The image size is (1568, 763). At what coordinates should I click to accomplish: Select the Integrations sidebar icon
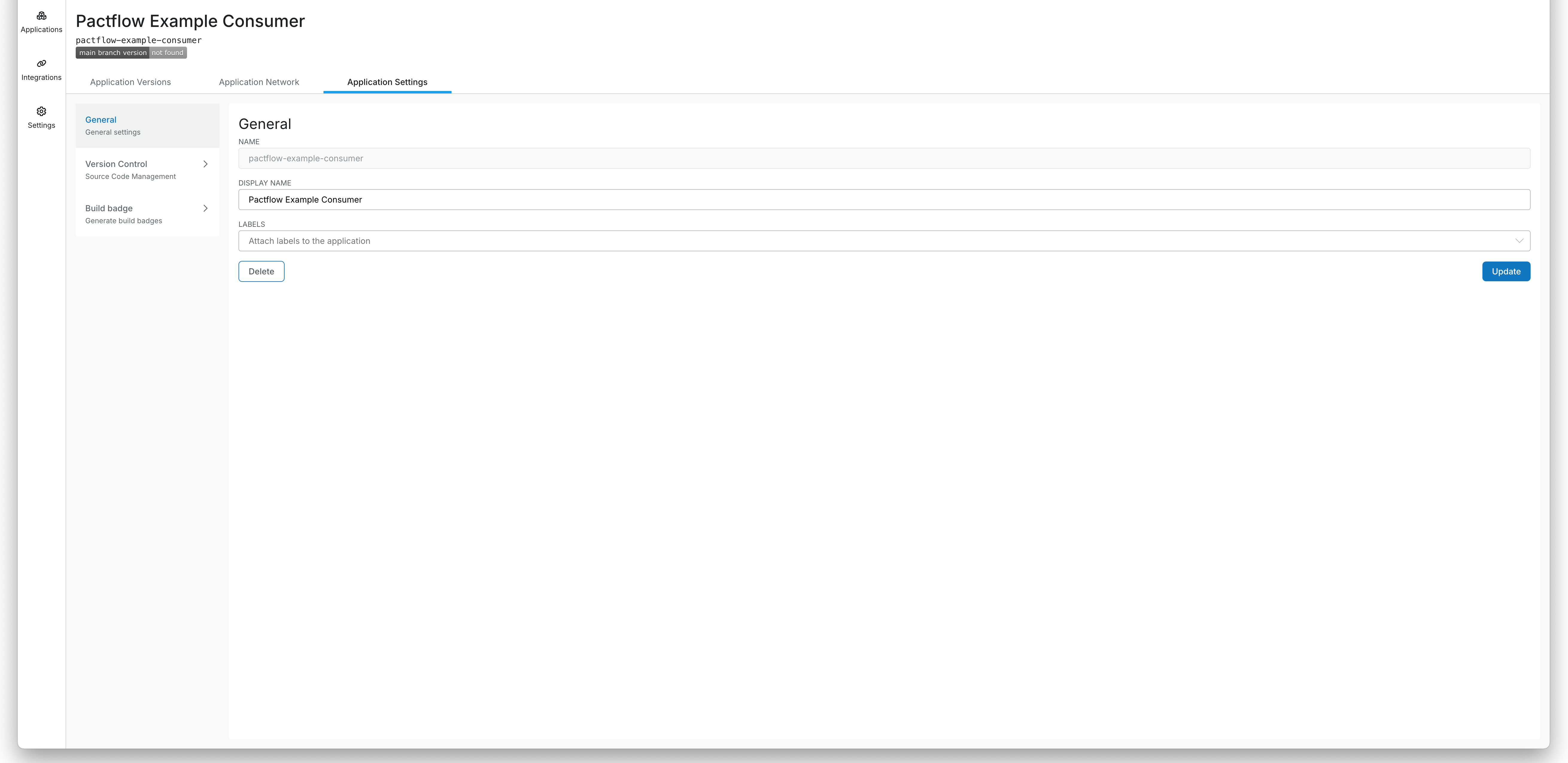pos(41,69)
